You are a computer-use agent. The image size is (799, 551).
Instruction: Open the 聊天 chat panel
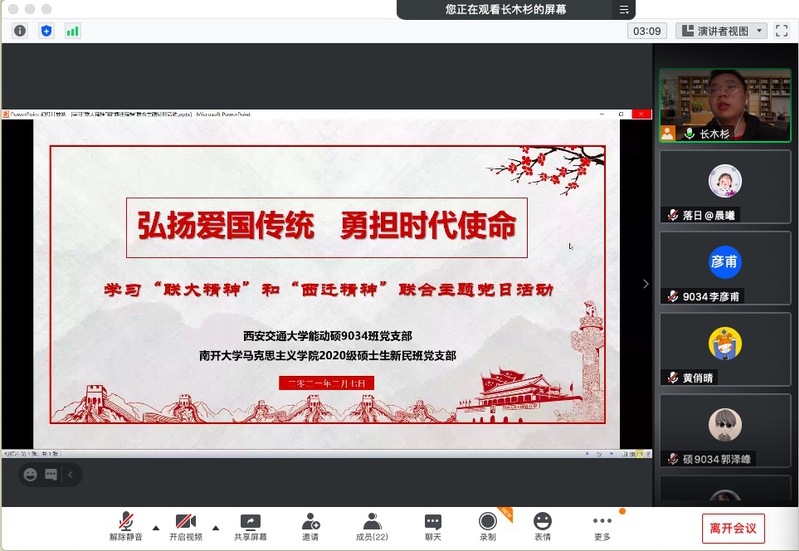[432, 527]
